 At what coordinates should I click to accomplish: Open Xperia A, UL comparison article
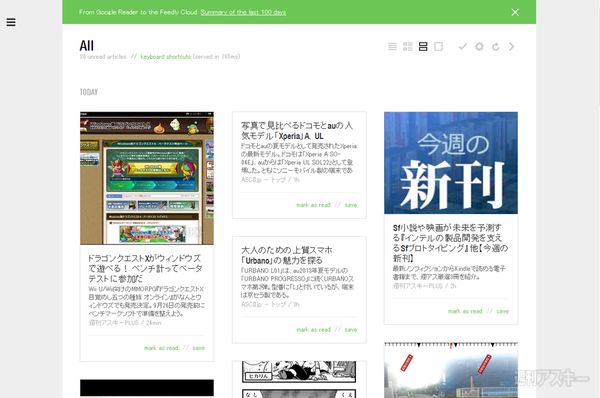pyautogui.click(x=297, y=130)
